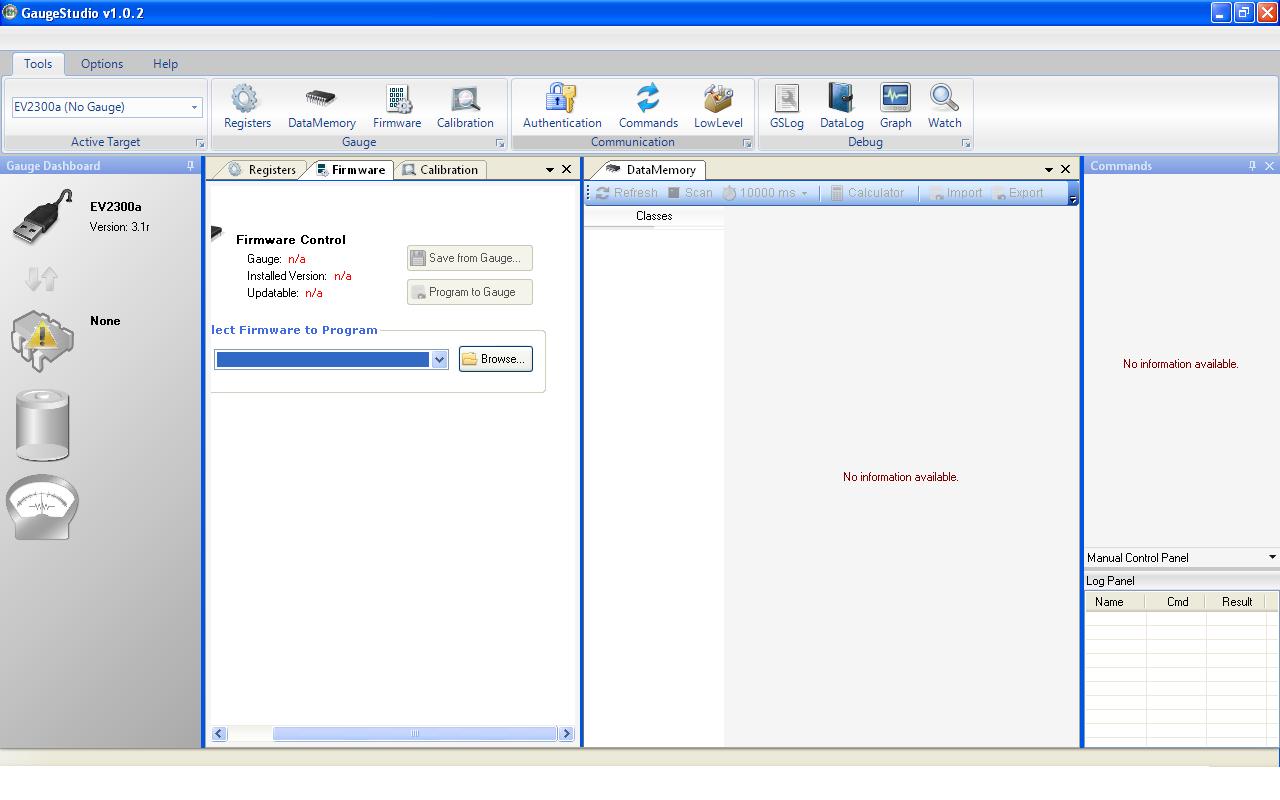Close the Commands panel
1280x800 pixels.
tap(1270, 166)
